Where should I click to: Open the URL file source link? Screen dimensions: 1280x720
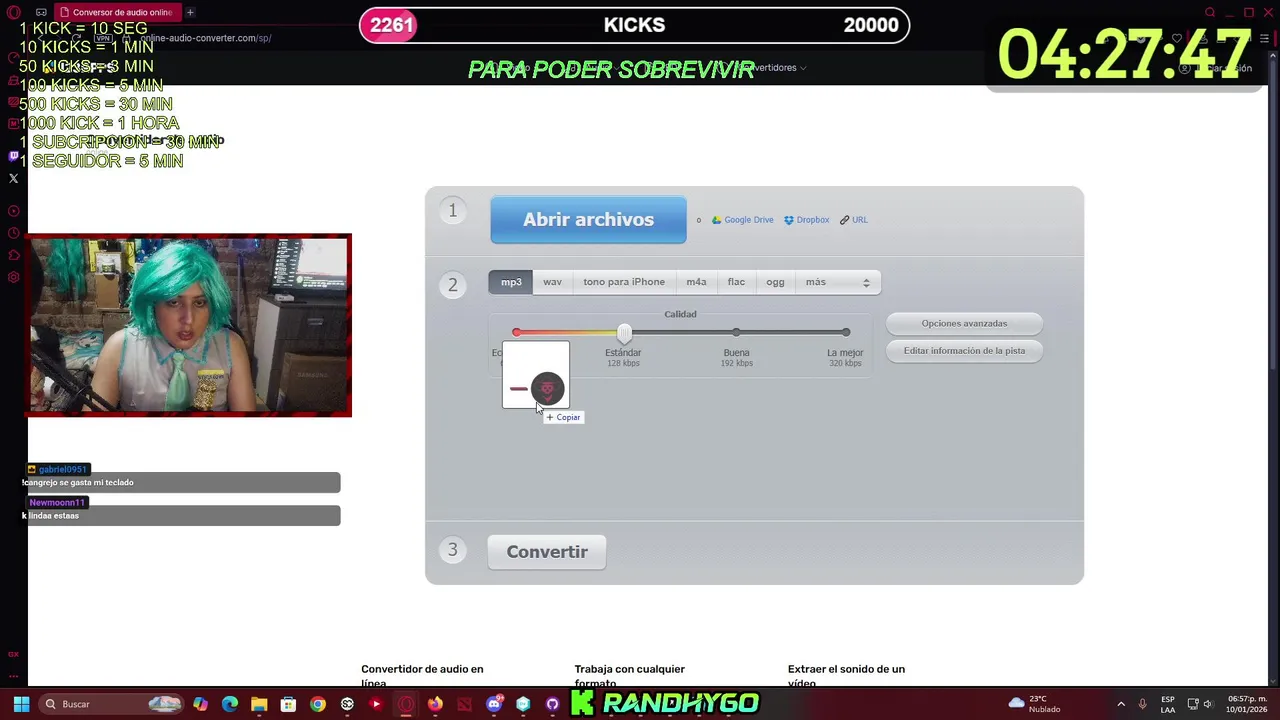coord(854,220)
